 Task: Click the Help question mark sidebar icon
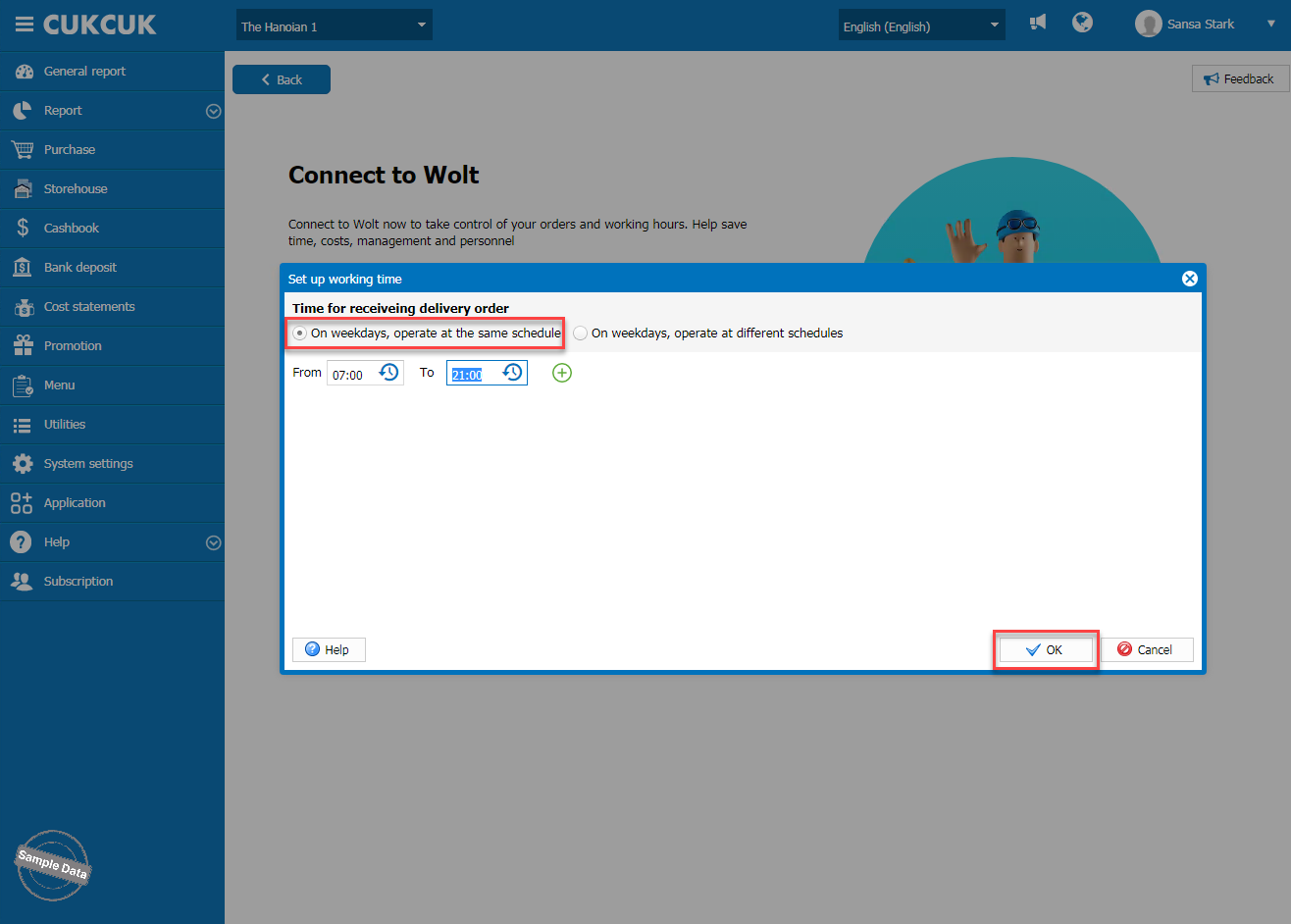[22, 542]
